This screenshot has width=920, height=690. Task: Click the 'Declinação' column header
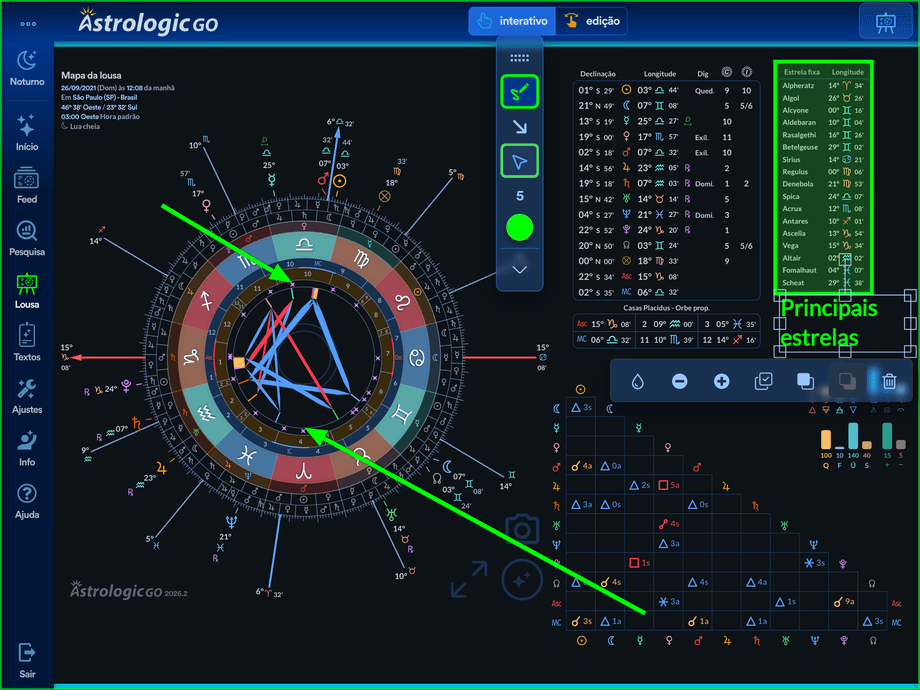[598, 74]
